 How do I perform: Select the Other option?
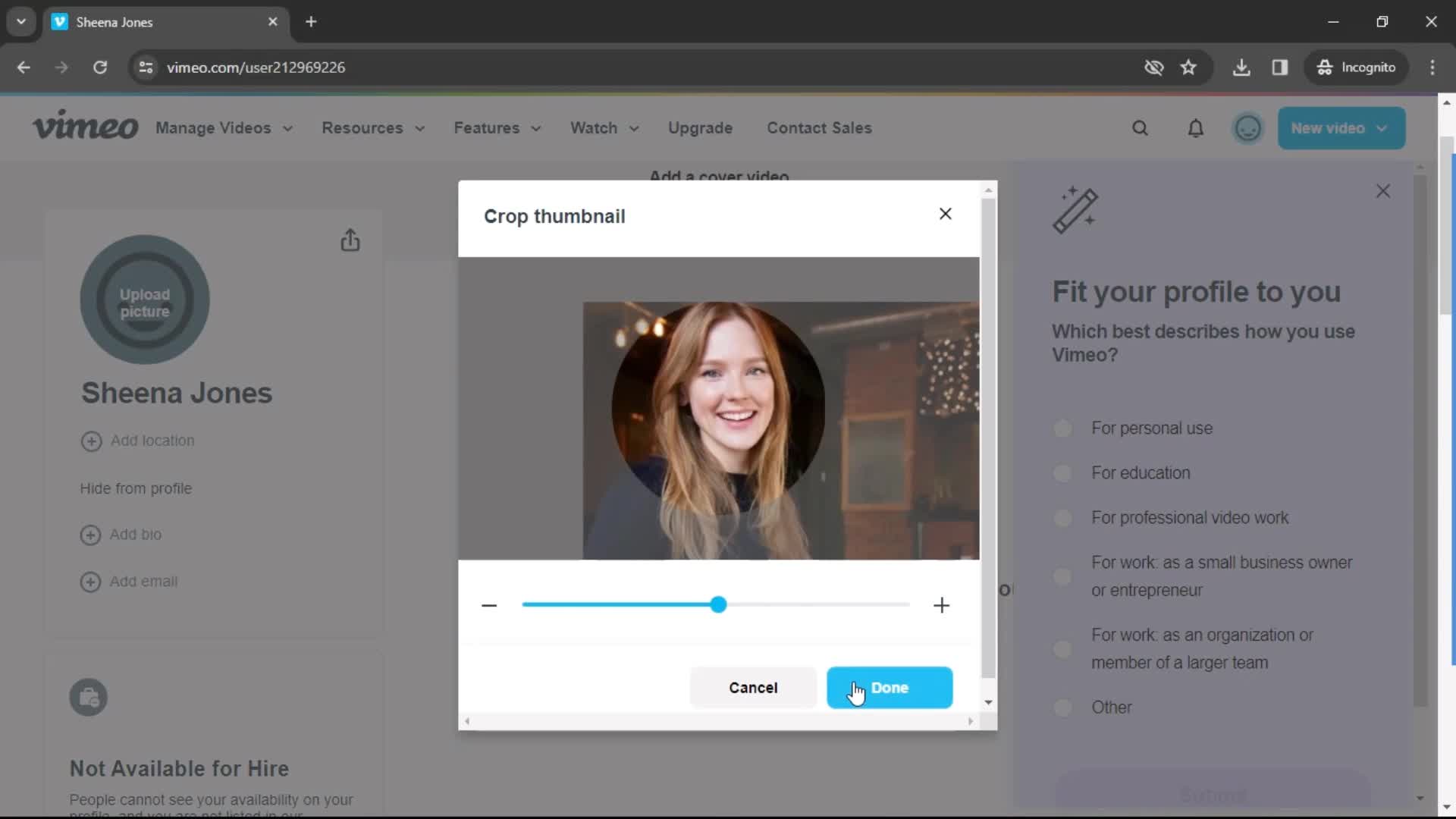[x=1062, y=708]
